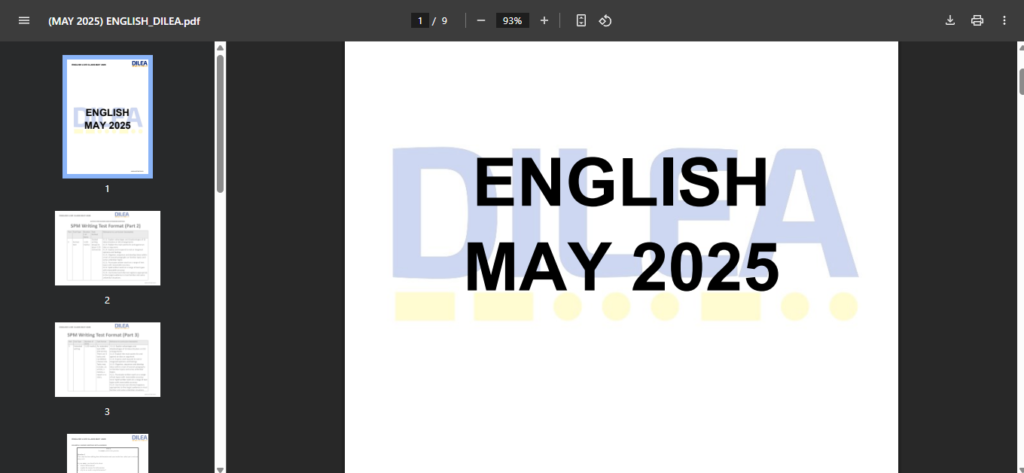Click the 93% zoom level field

513,20
